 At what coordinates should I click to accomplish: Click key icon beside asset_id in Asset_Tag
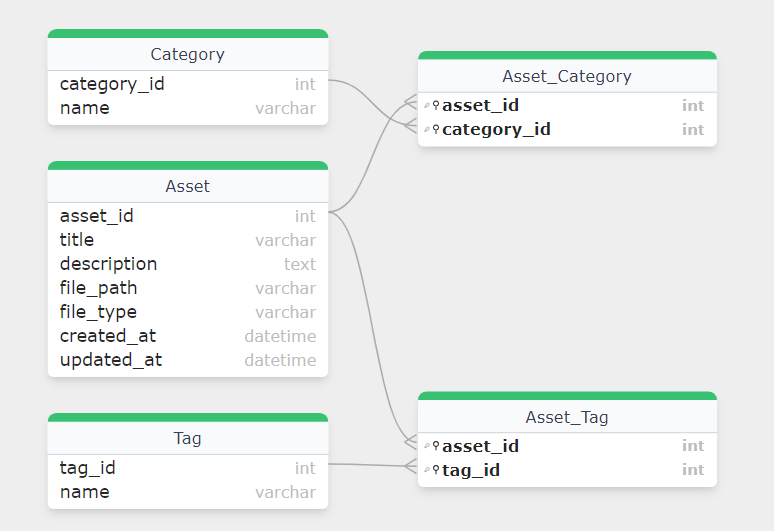tap(435, 446)
